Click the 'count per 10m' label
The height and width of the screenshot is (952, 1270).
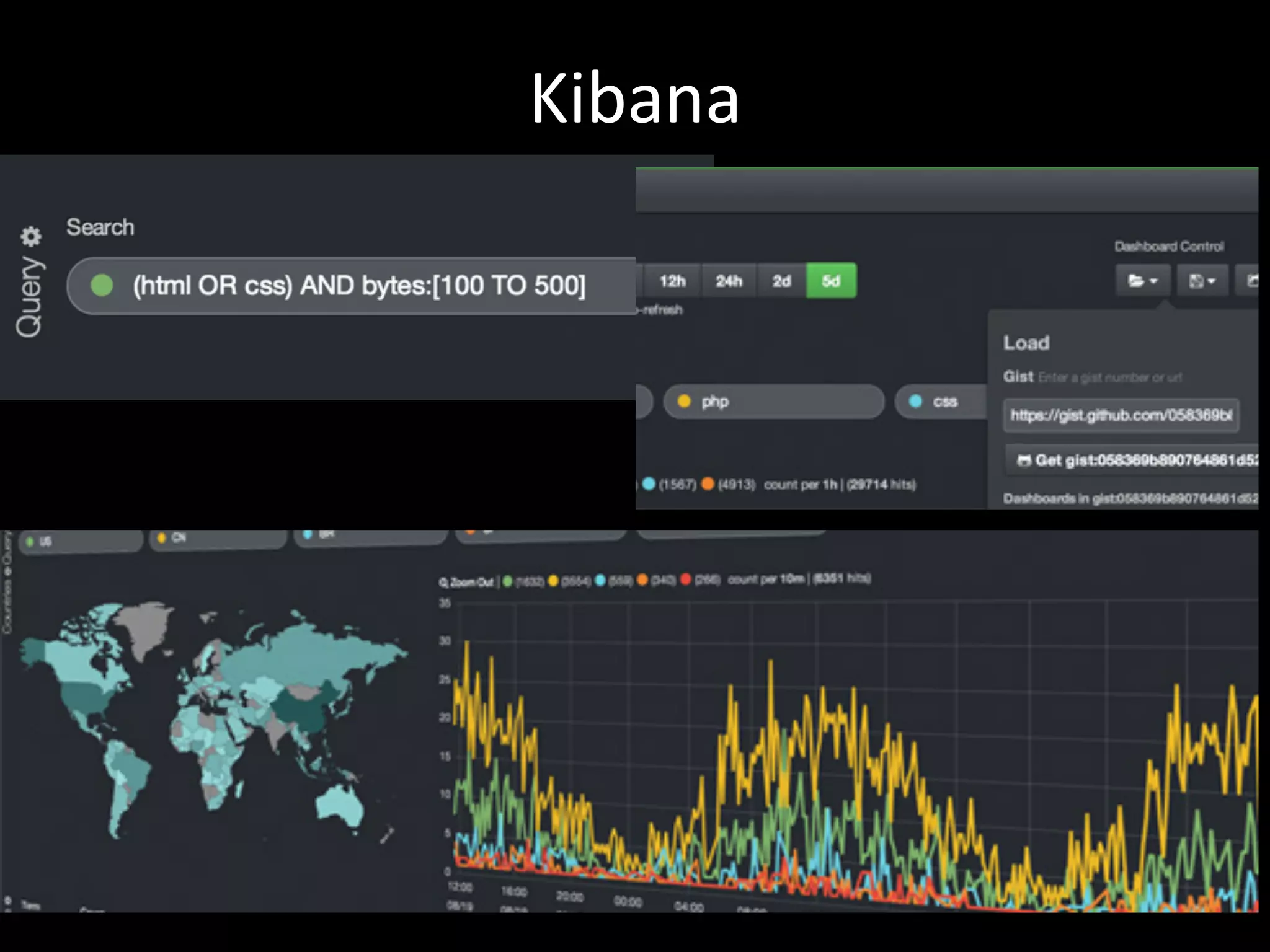[766, 579]
